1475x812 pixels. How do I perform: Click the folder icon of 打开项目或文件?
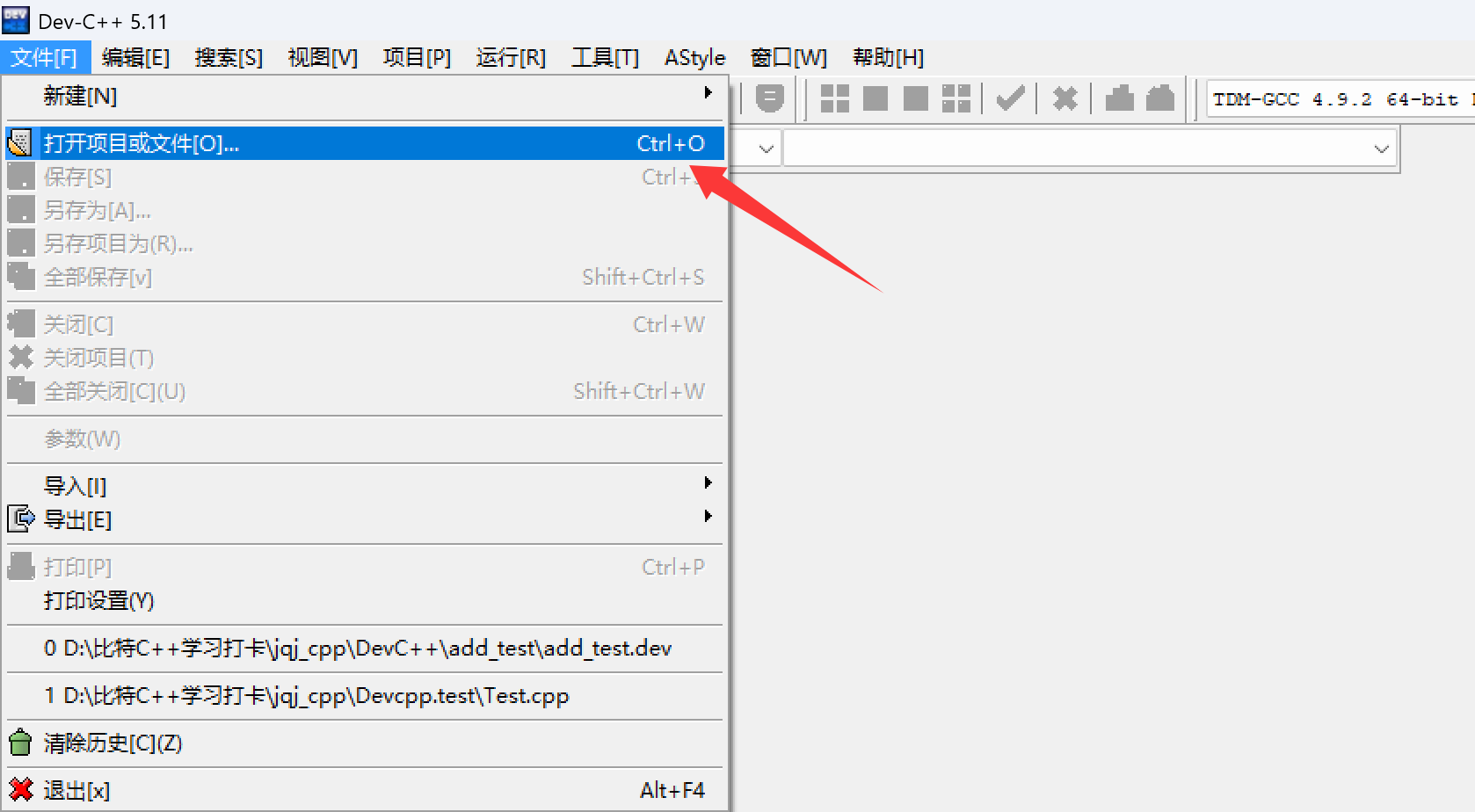[x=20, y=143]
